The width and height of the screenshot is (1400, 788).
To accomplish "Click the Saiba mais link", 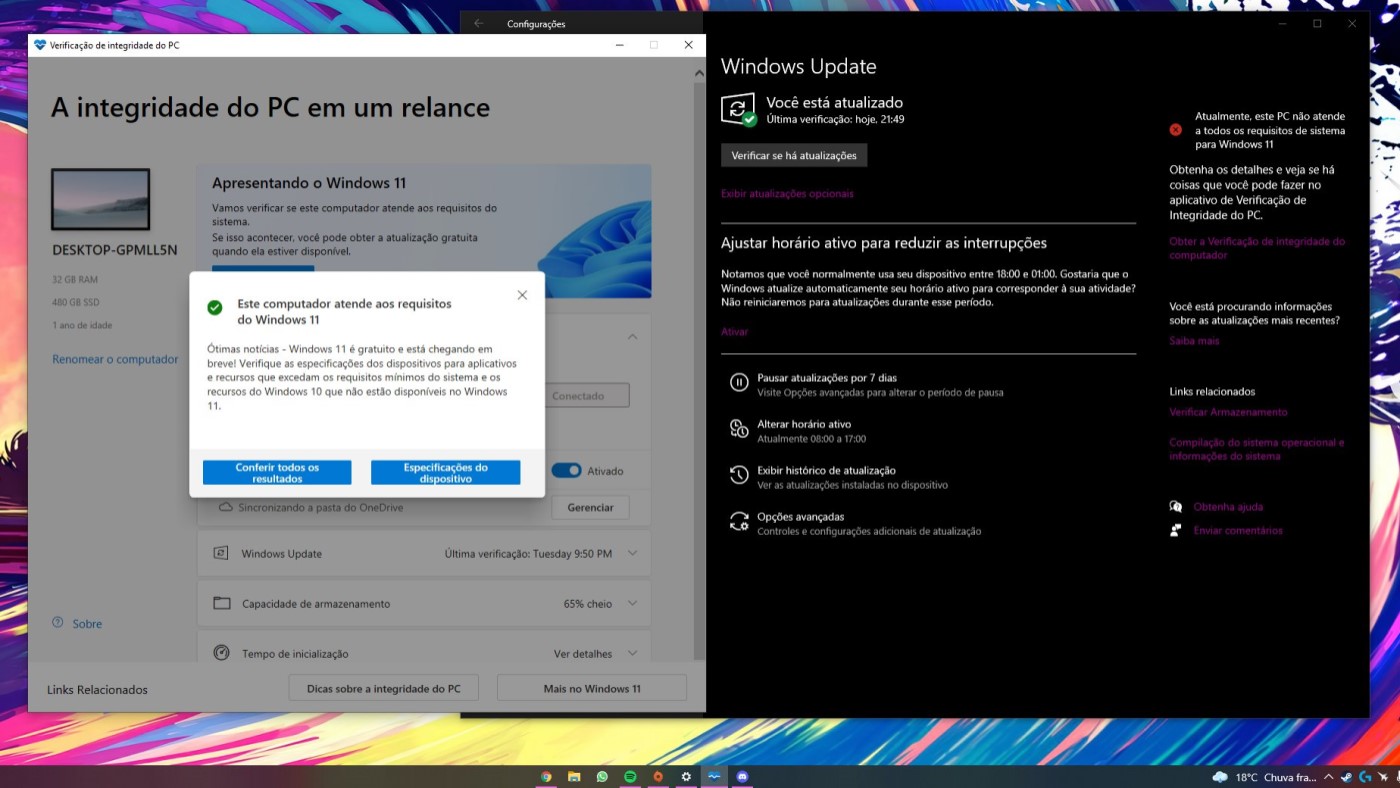I will 1194,341.
